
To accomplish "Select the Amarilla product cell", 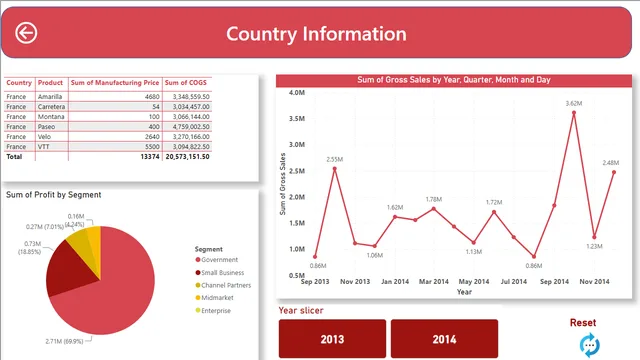I will pyautogui.click(x=50, y=97).
